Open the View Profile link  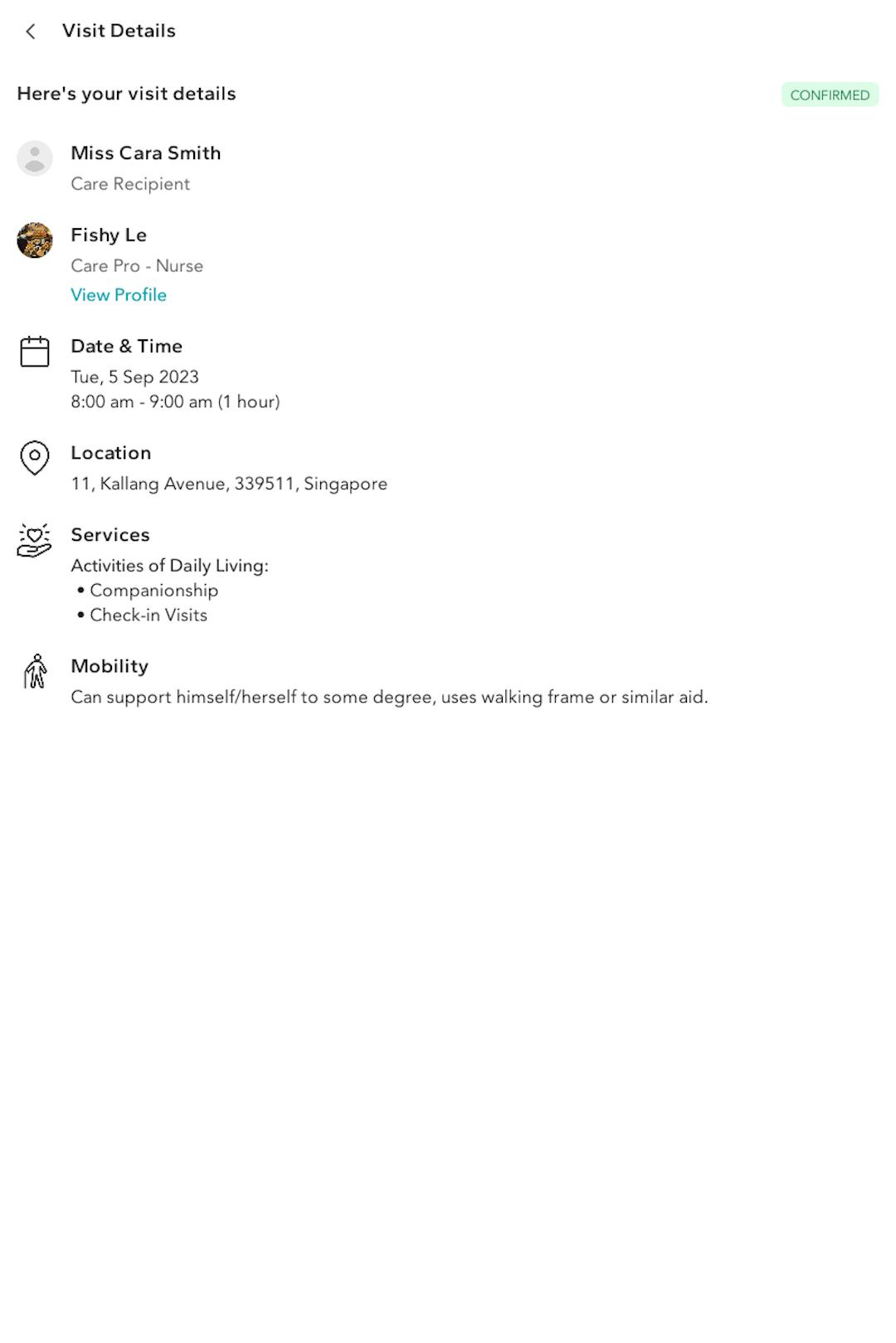pyautogui.click(x=119, y=295)
